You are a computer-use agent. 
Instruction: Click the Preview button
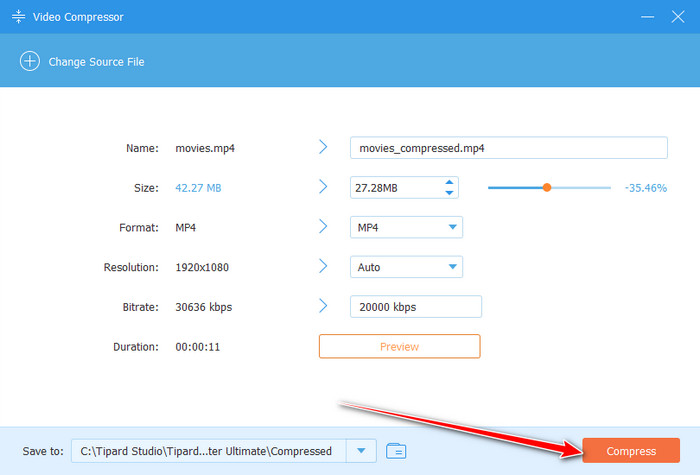click(399, 346)
